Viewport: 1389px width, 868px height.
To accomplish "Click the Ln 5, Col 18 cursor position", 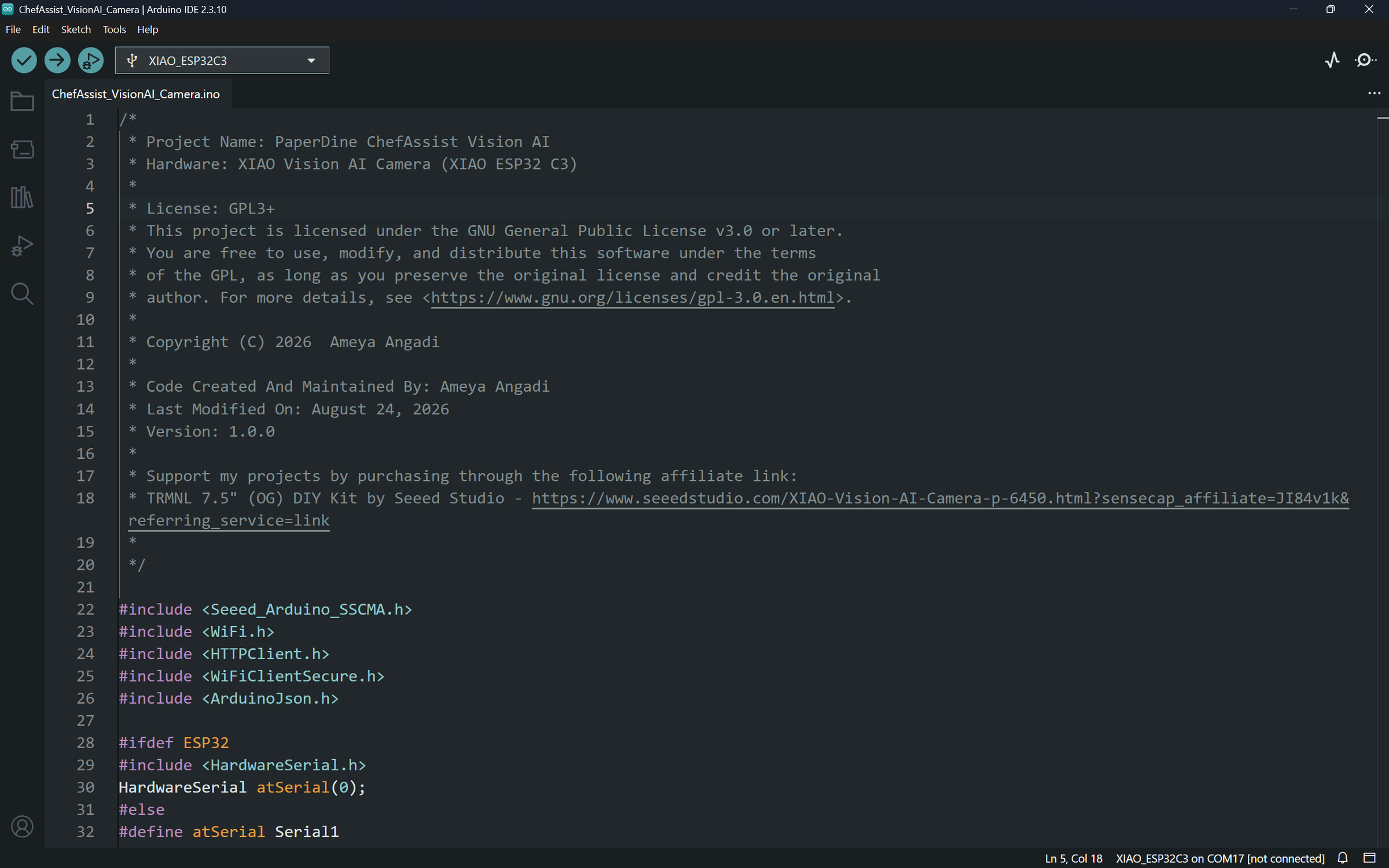I will click(1074, 858).
